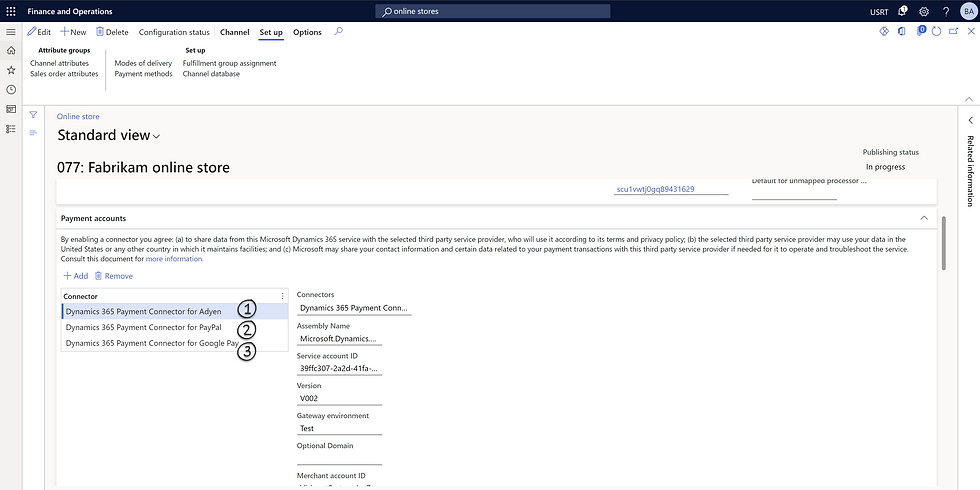Click the Online store breadcrumb link
The image size is (980, 490).
coord(78,116)
